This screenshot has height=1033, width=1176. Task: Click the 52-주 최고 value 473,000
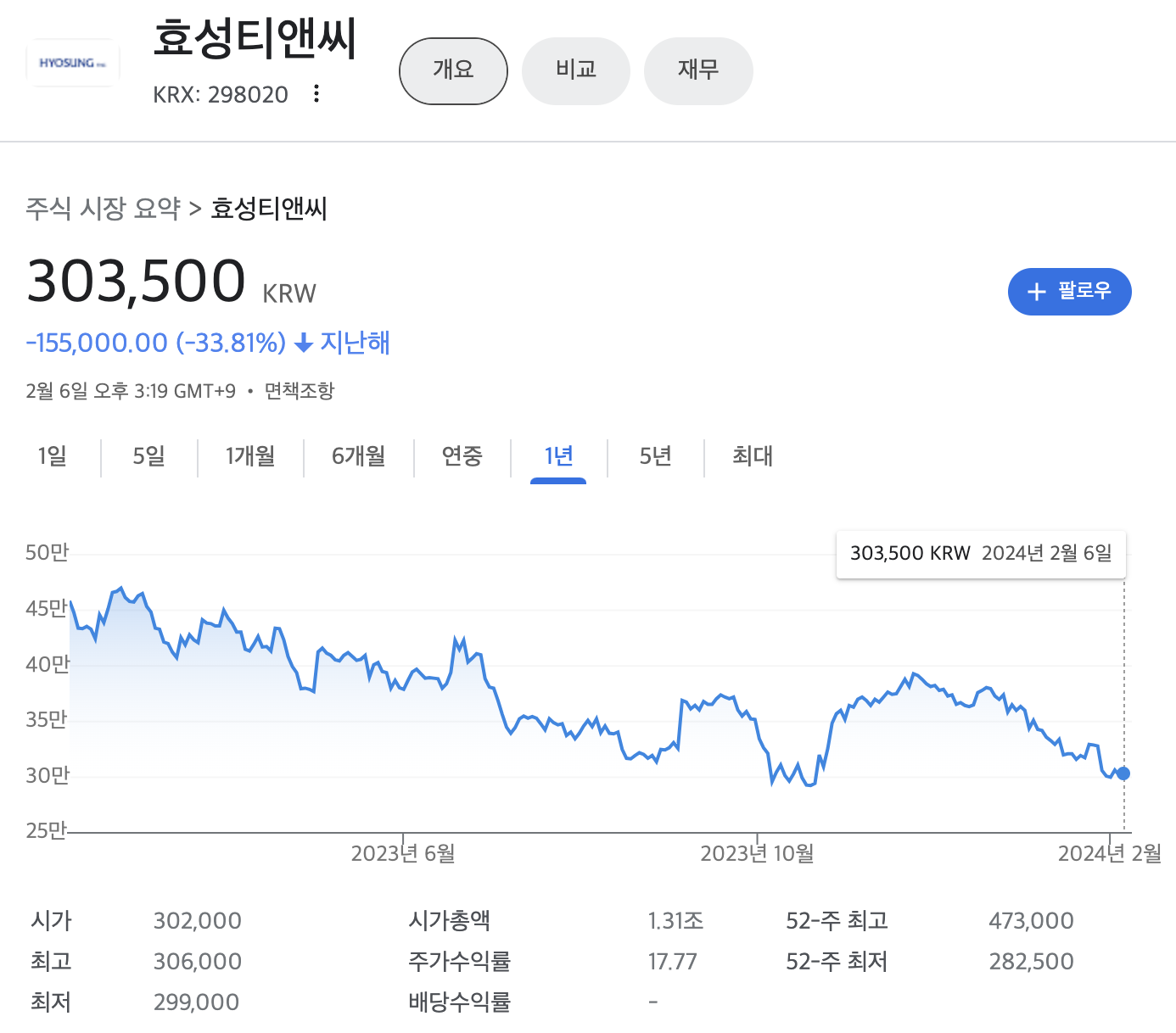(x=1031, y=921)
